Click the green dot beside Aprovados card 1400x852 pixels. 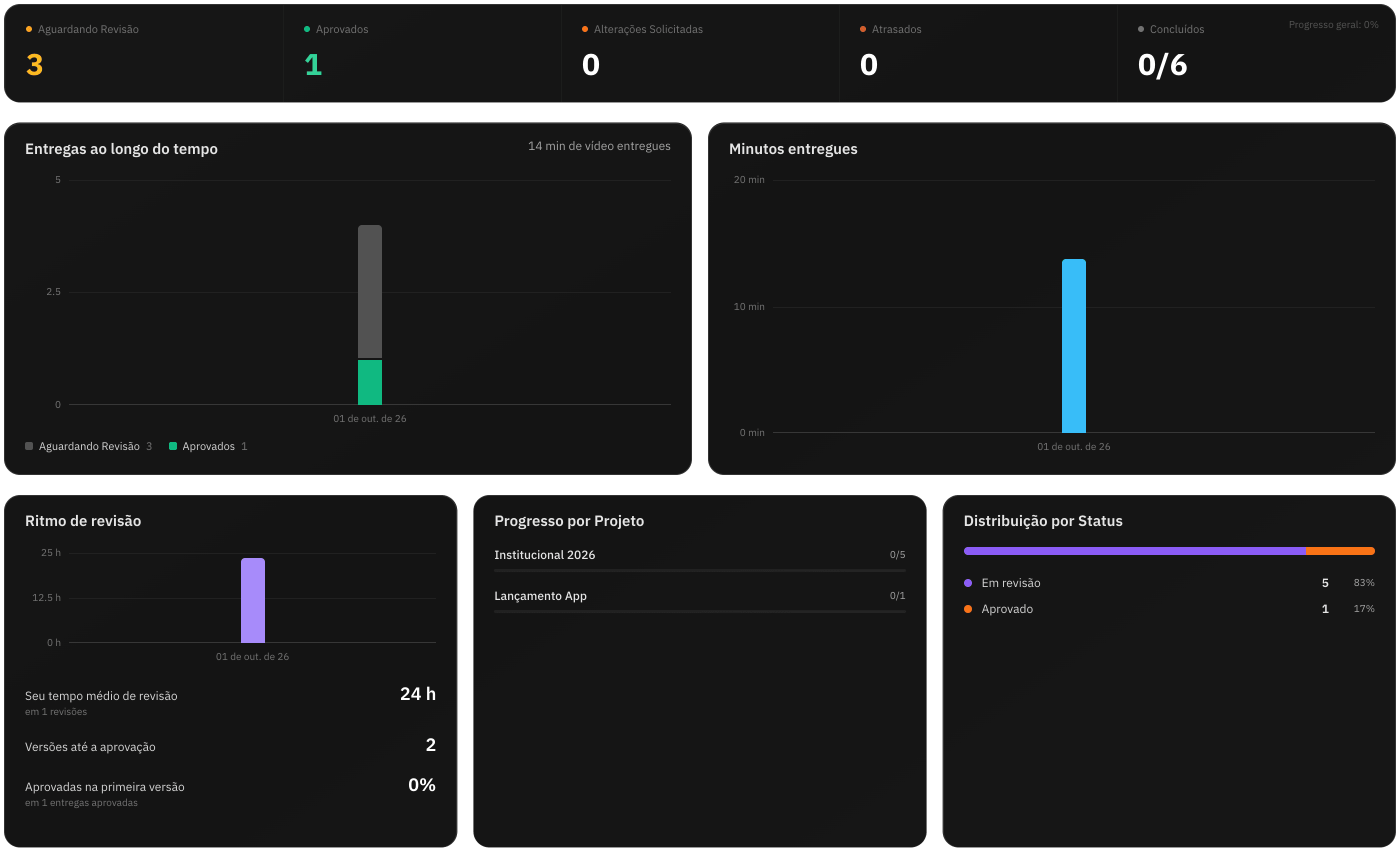coord(307,29)
